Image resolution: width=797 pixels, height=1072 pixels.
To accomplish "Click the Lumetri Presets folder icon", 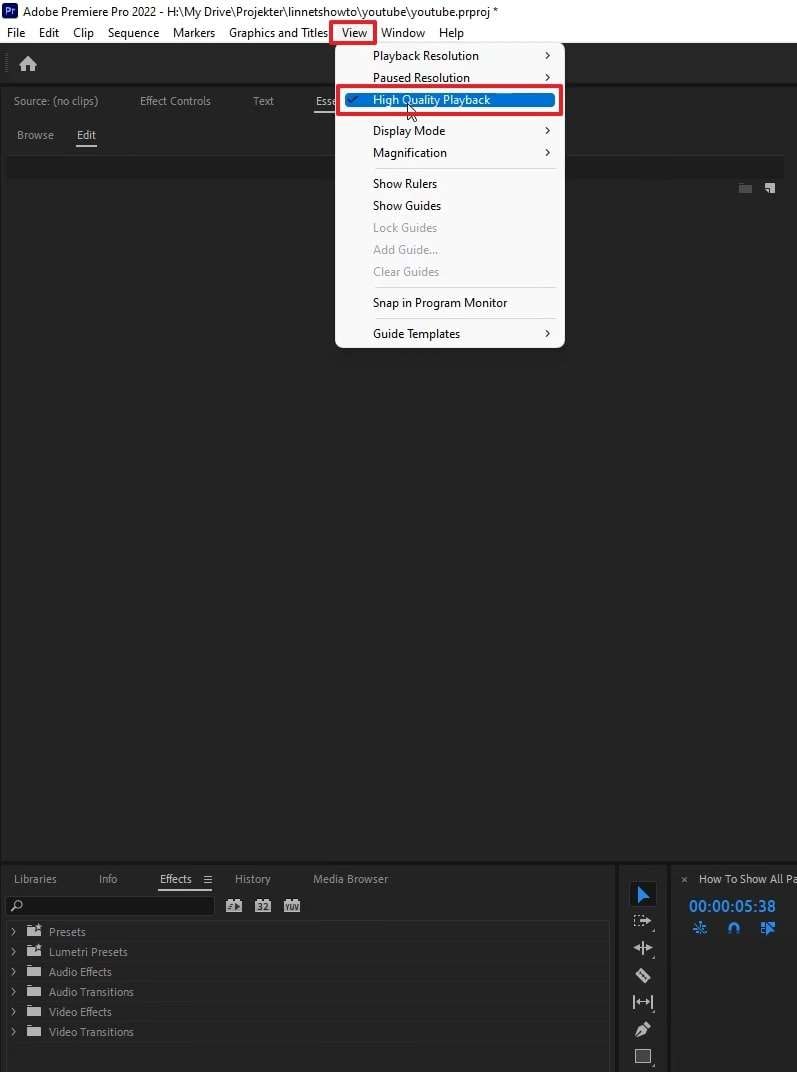I will 34,950.
